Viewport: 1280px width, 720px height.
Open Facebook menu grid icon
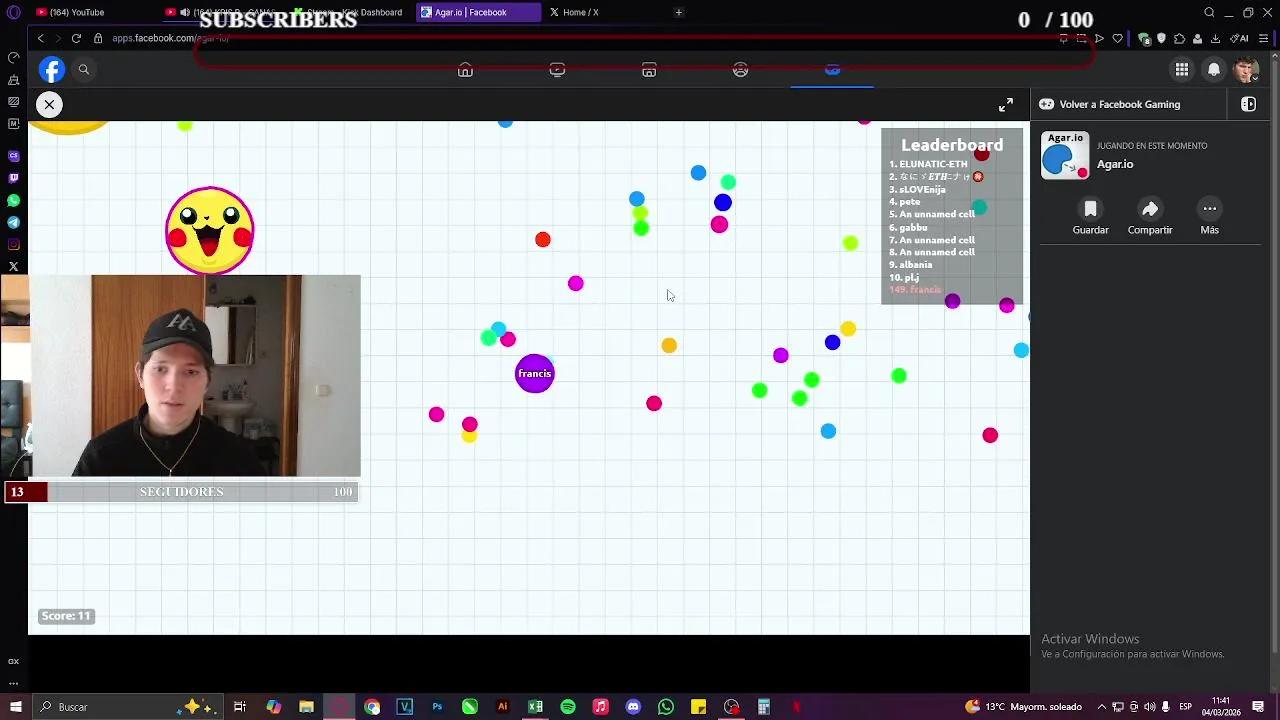click(1182, 69)
